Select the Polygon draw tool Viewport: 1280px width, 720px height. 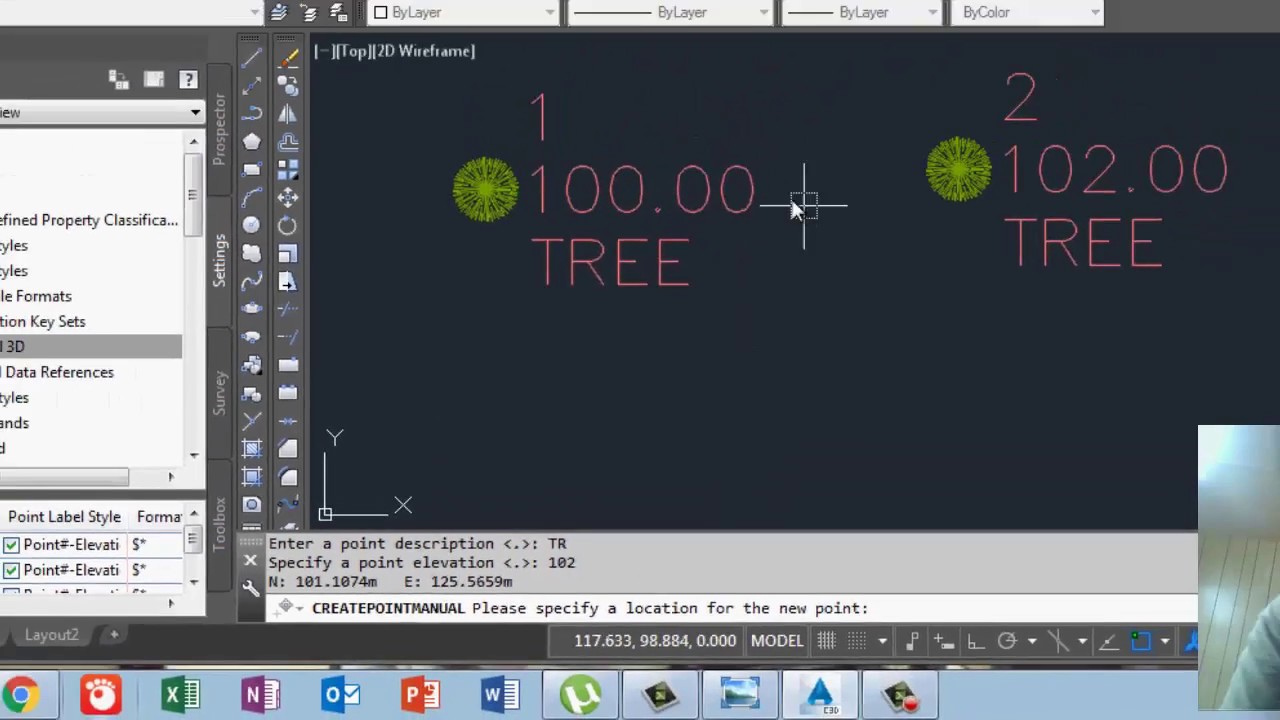[x=251, y=142]
